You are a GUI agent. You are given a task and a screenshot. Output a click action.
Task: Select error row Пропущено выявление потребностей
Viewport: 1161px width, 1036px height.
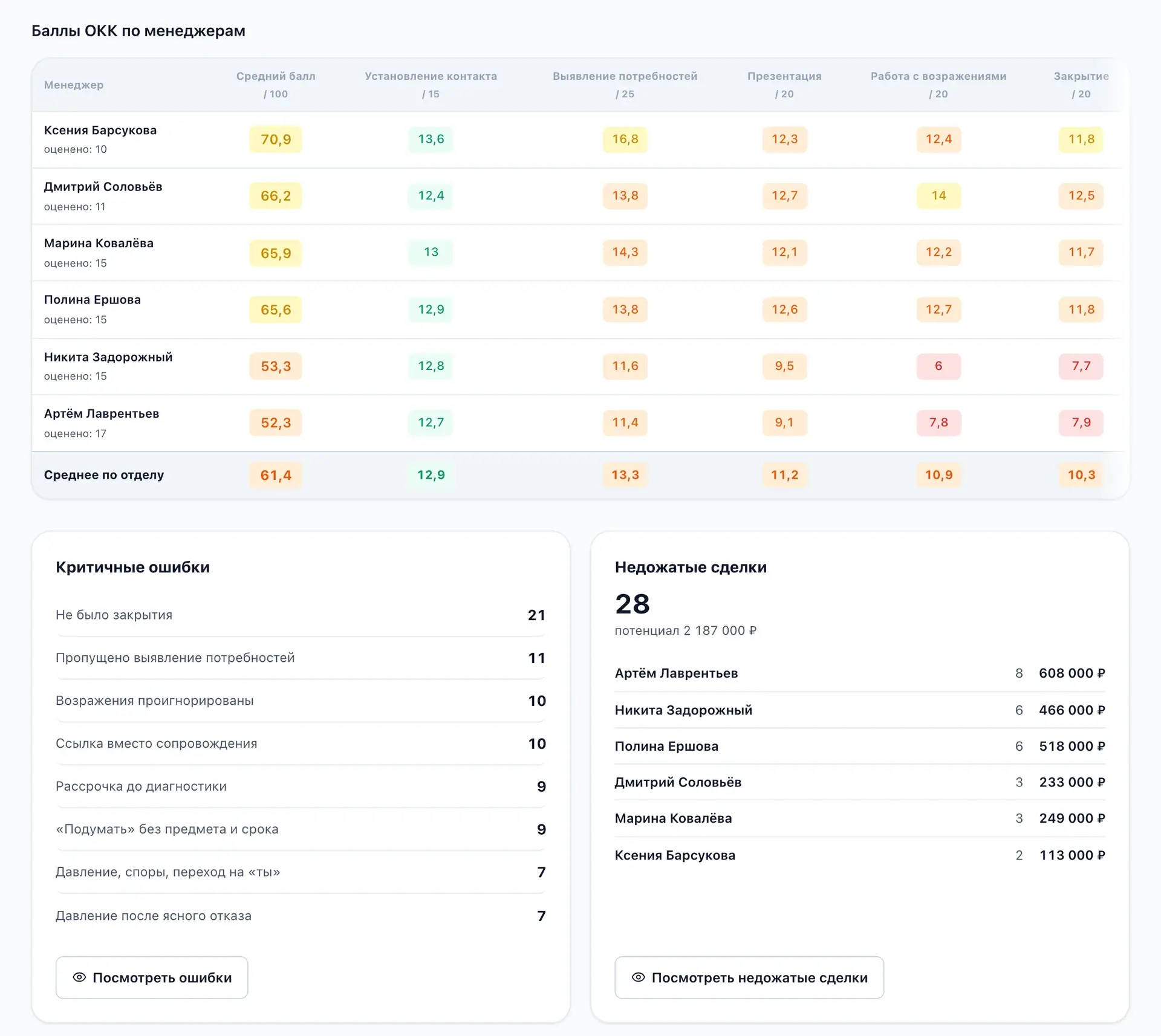(301, 658)
